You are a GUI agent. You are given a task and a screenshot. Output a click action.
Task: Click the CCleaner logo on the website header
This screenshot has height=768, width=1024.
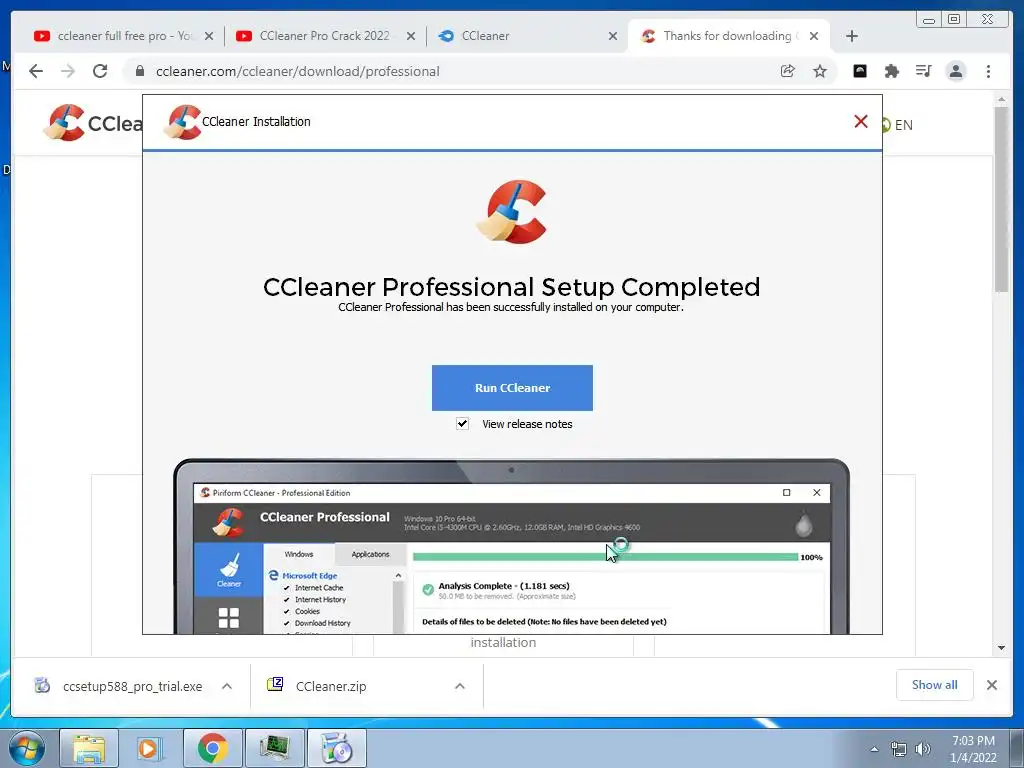click(x=91, y=123)
